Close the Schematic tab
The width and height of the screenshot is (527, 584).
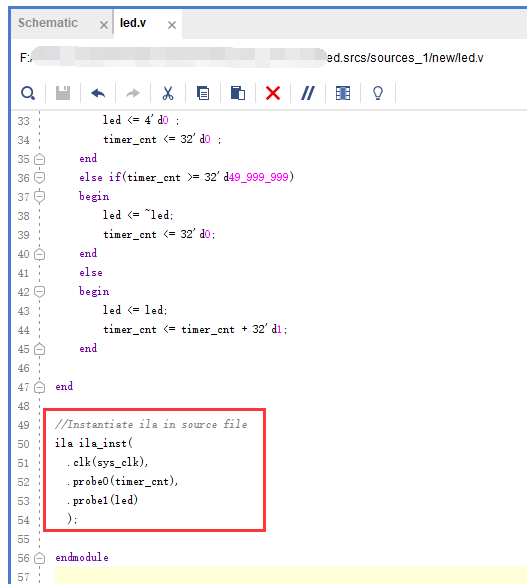(104, 25)
